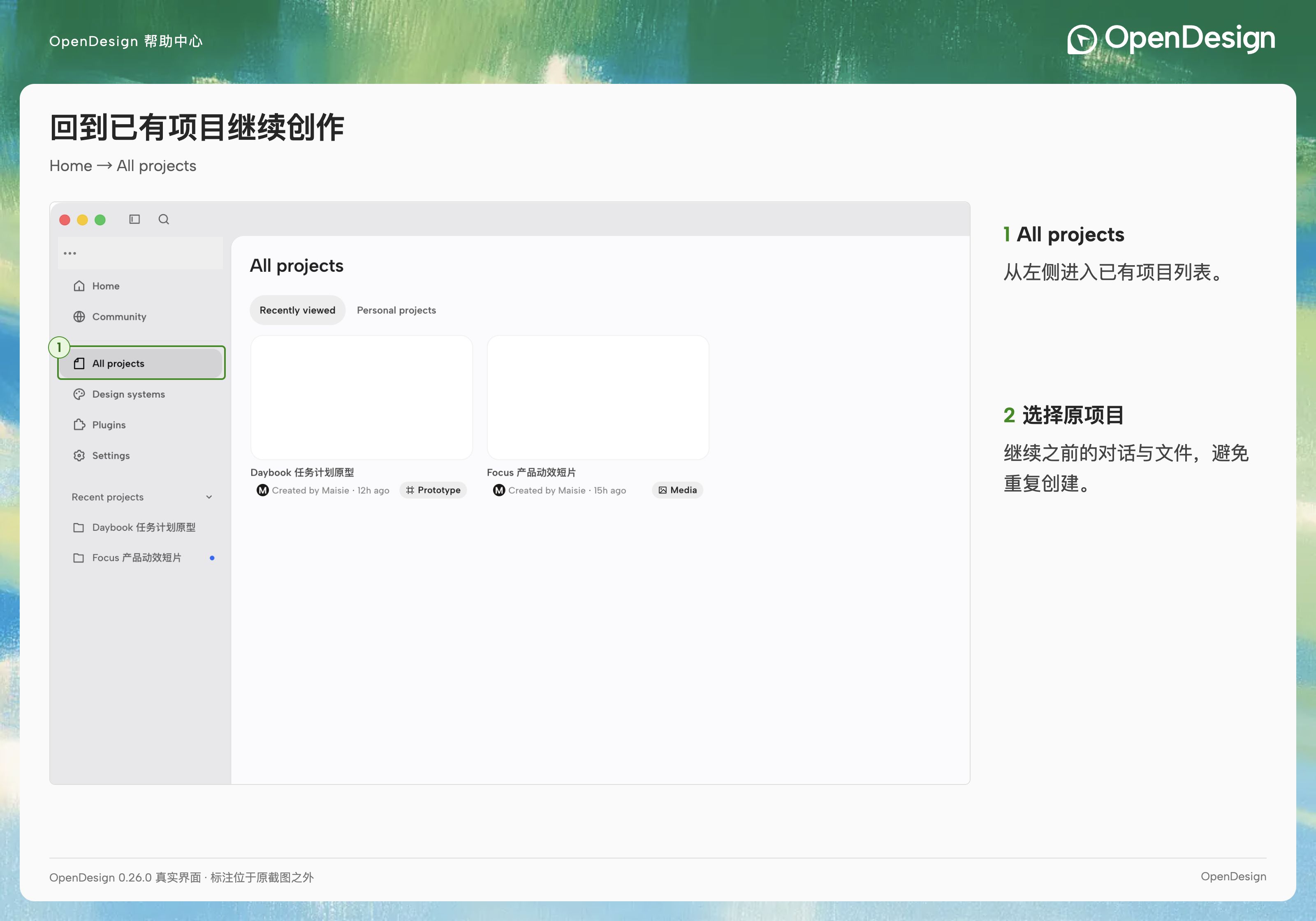1316x921 pixels.
Task: Toggle the sidebar panel icon
Action: tap(135, 220)
